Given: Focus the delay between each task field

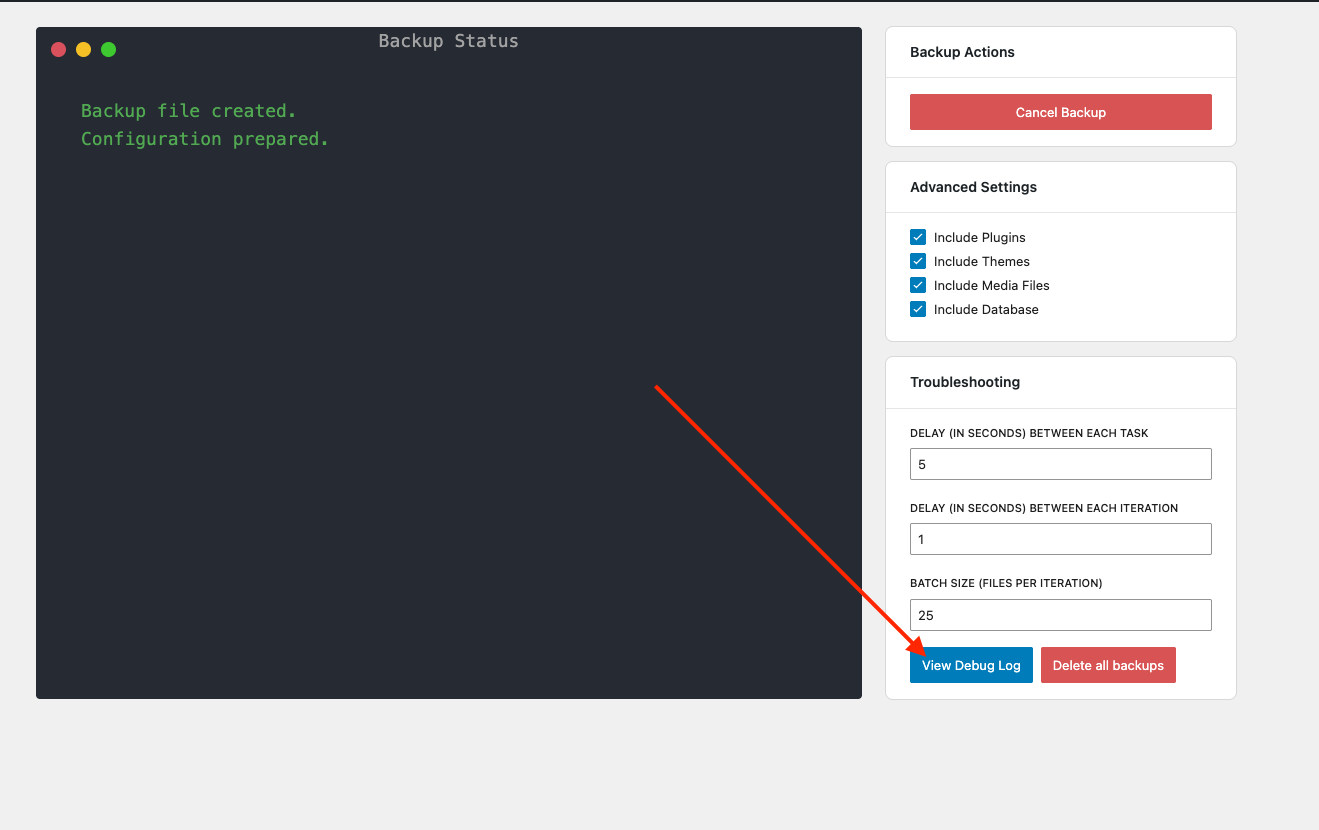Looking at the screenshot, I should [x=1060, y=464].
